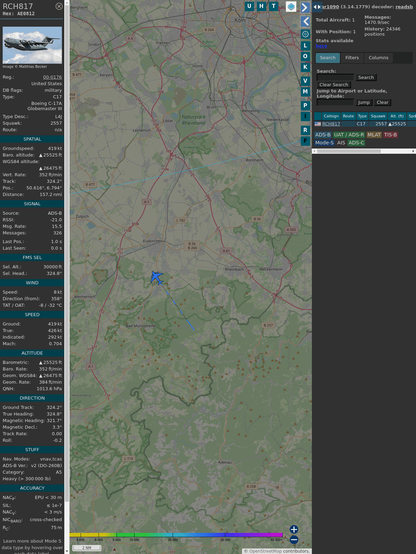Open the map layer switcher icon
Screen dimensions: 416x554
click(291, 6)
